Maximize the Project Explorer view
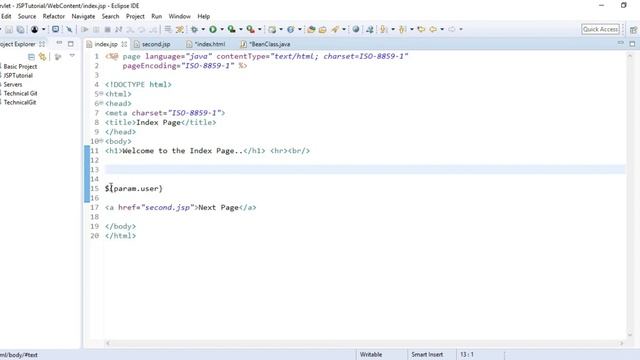 [x=71, y=44]
